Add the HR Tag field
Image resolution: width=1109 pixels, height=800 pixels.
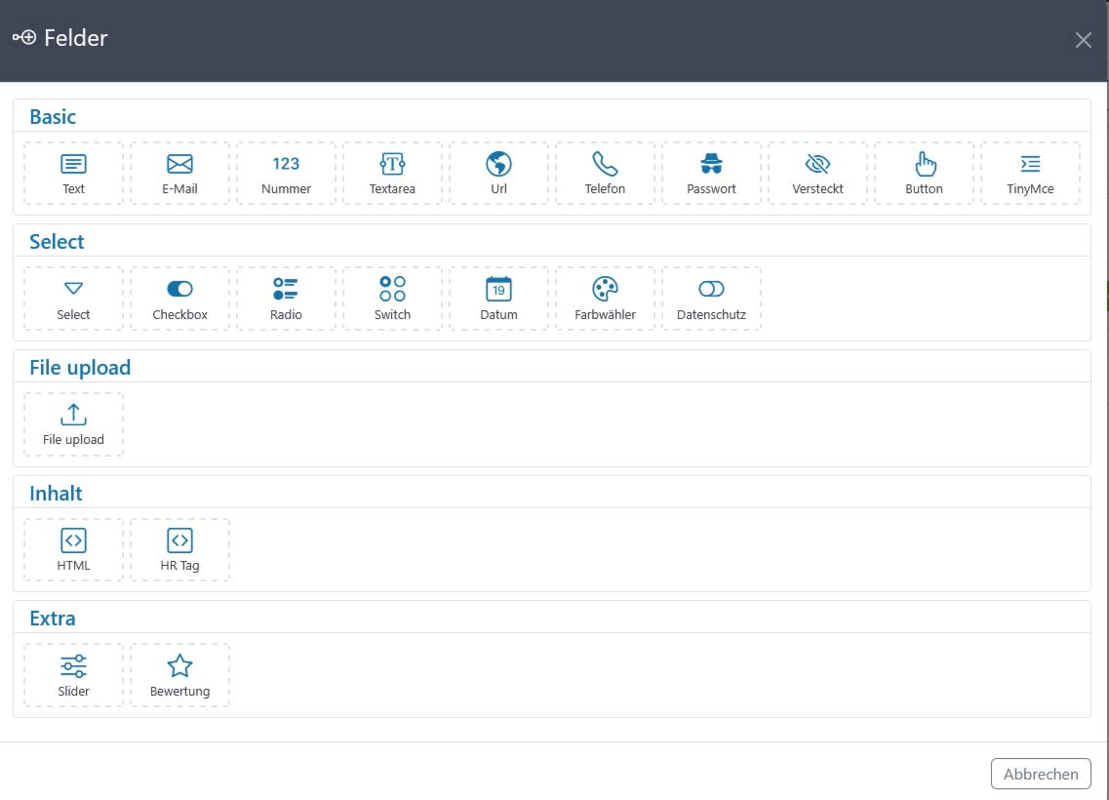coord(180,550)
